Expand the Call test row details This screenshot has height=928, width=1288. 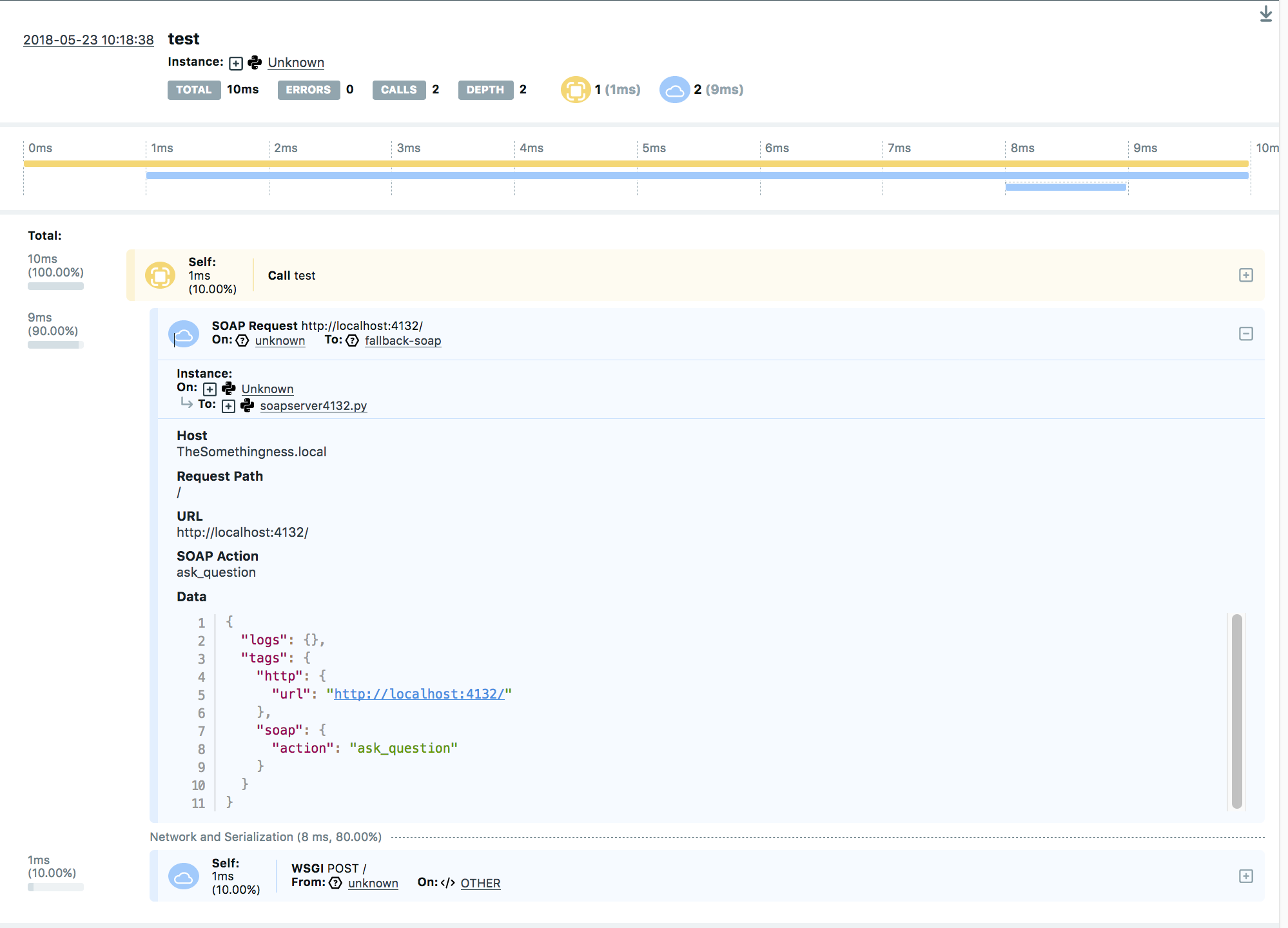pyautogui.click(x=1245, y=275)
